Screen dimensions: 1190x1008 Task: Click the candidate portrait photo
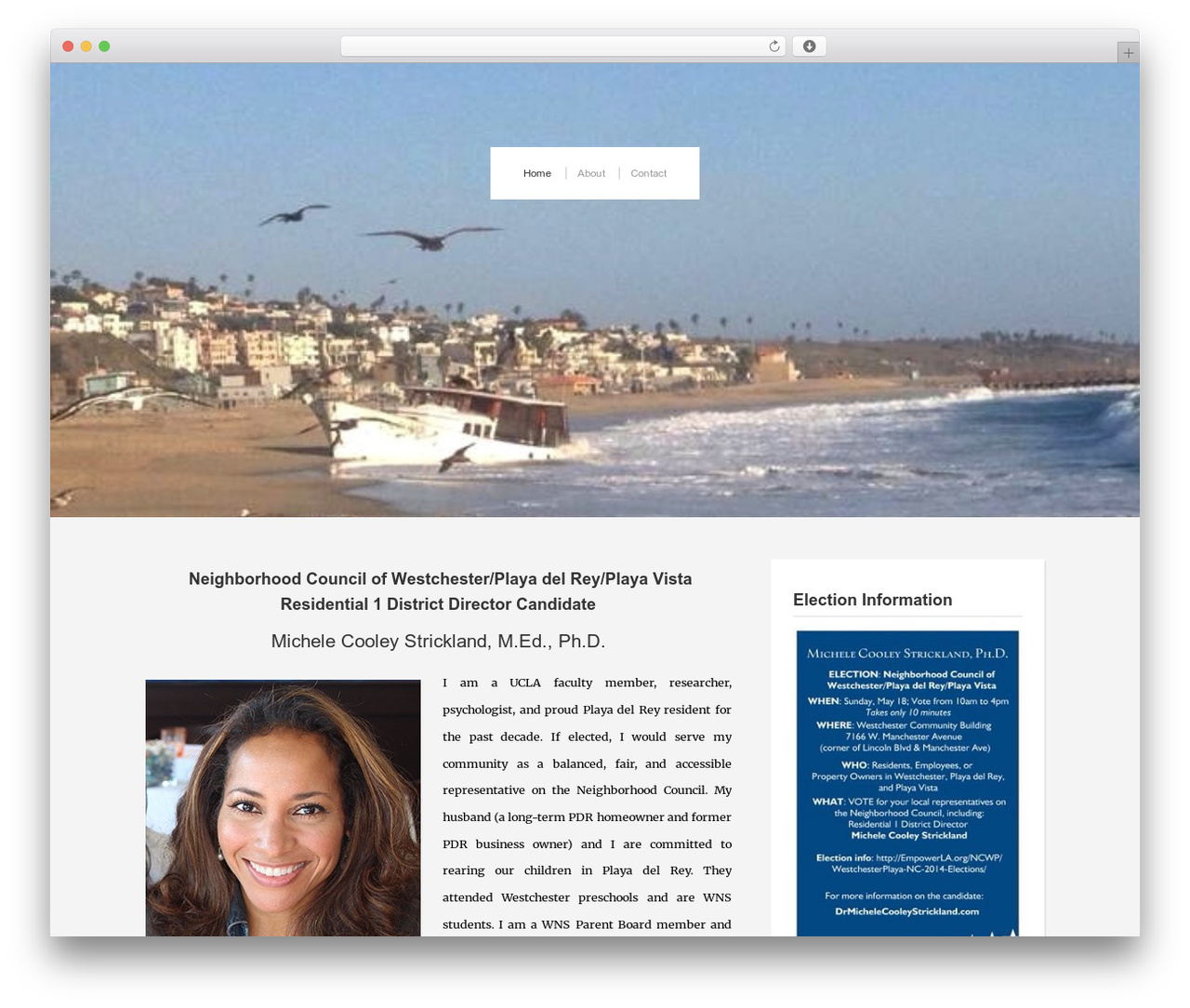tap(283, 808)
